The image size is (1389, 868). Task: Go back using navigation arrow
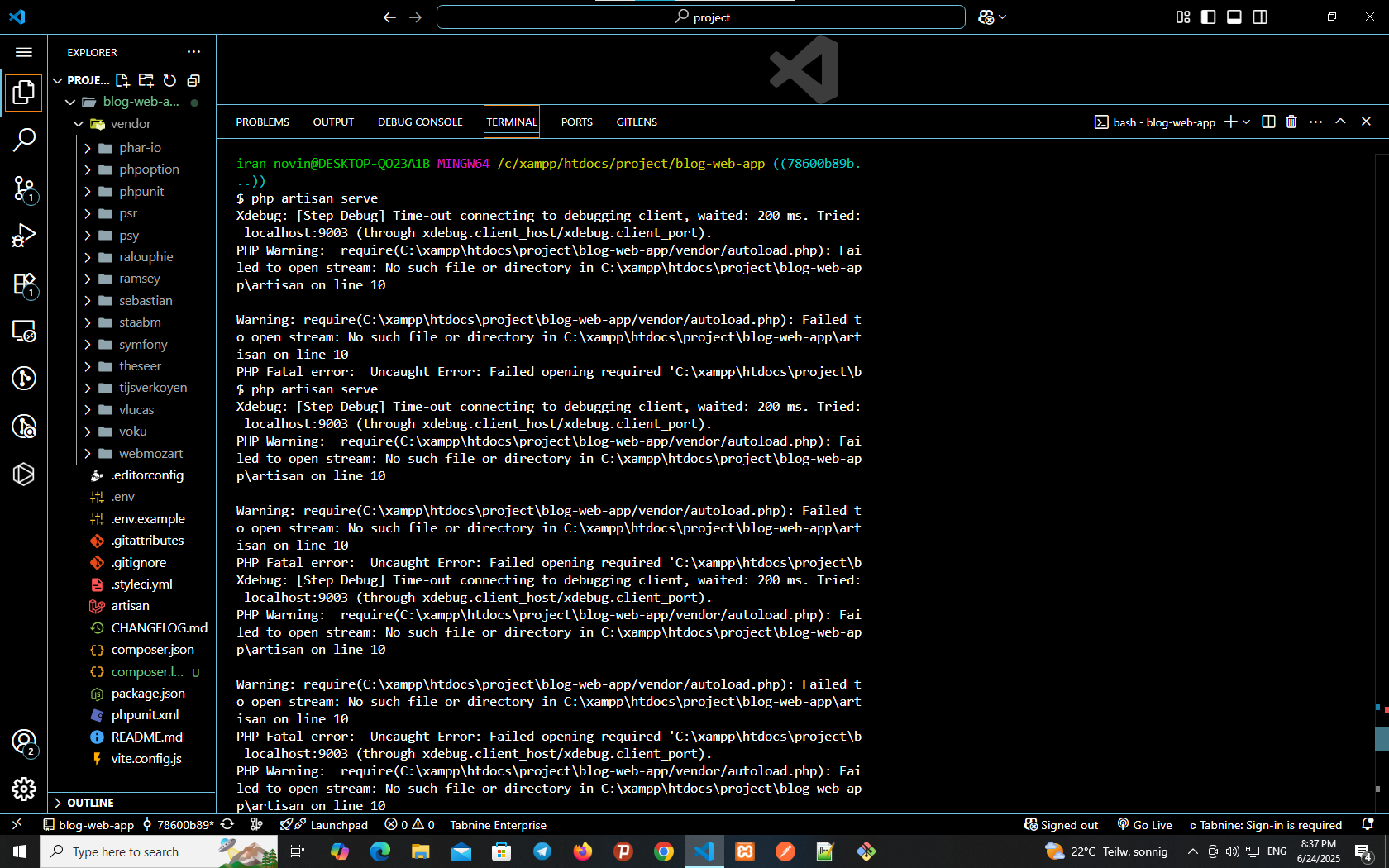tap(389, 17)
